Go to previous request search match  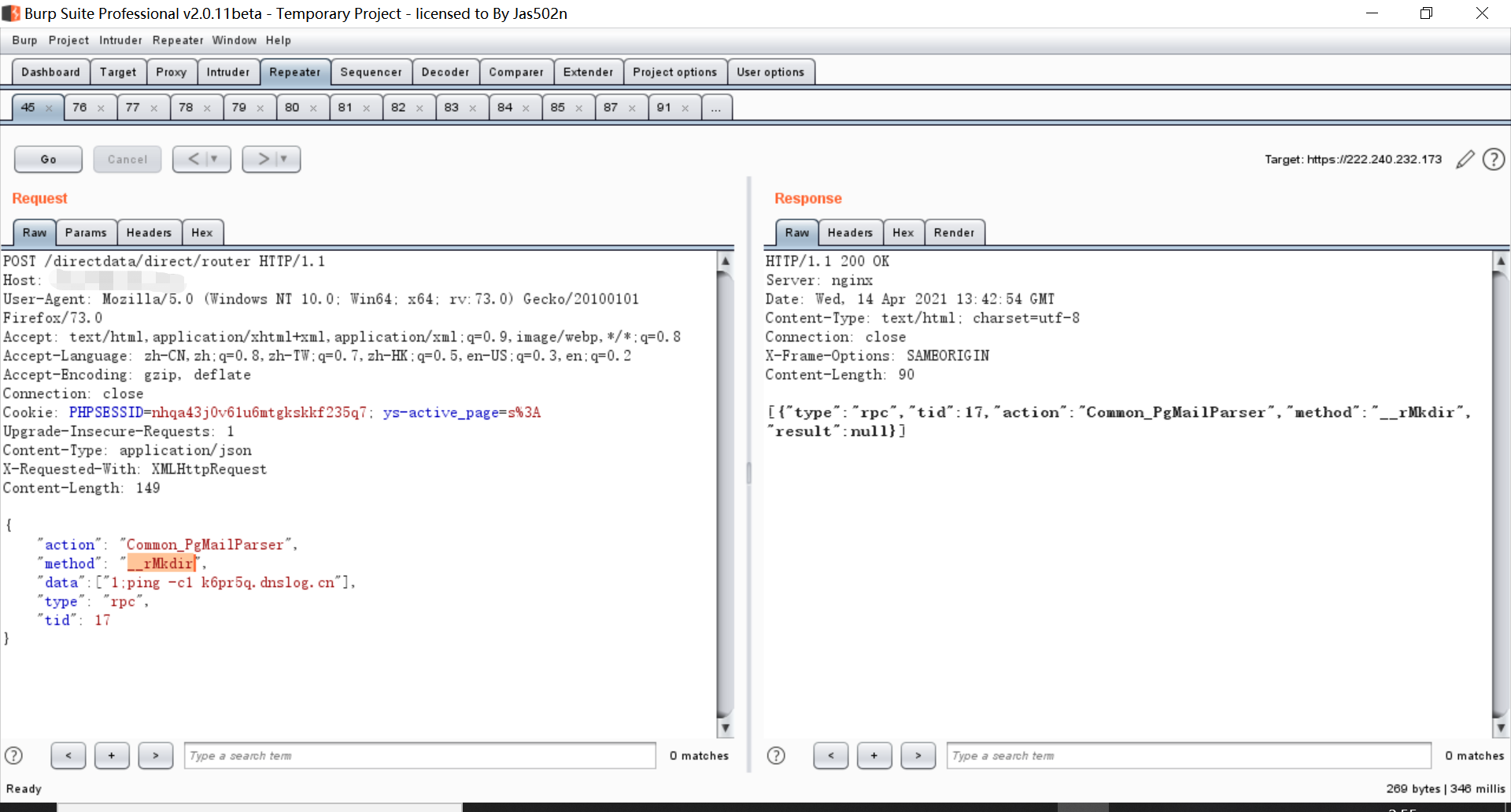[68, 755]
